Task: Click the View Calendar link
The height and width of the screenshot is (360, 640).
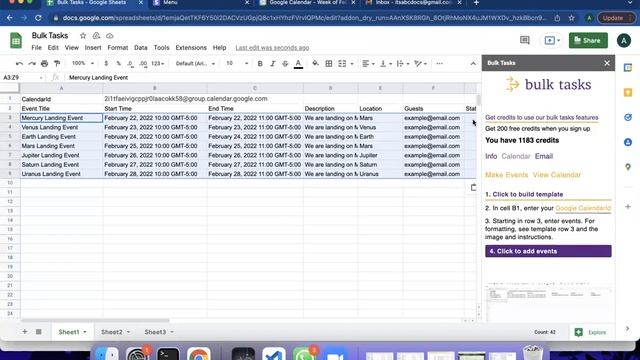Action: pyautogui.click(x=557, y=175)
